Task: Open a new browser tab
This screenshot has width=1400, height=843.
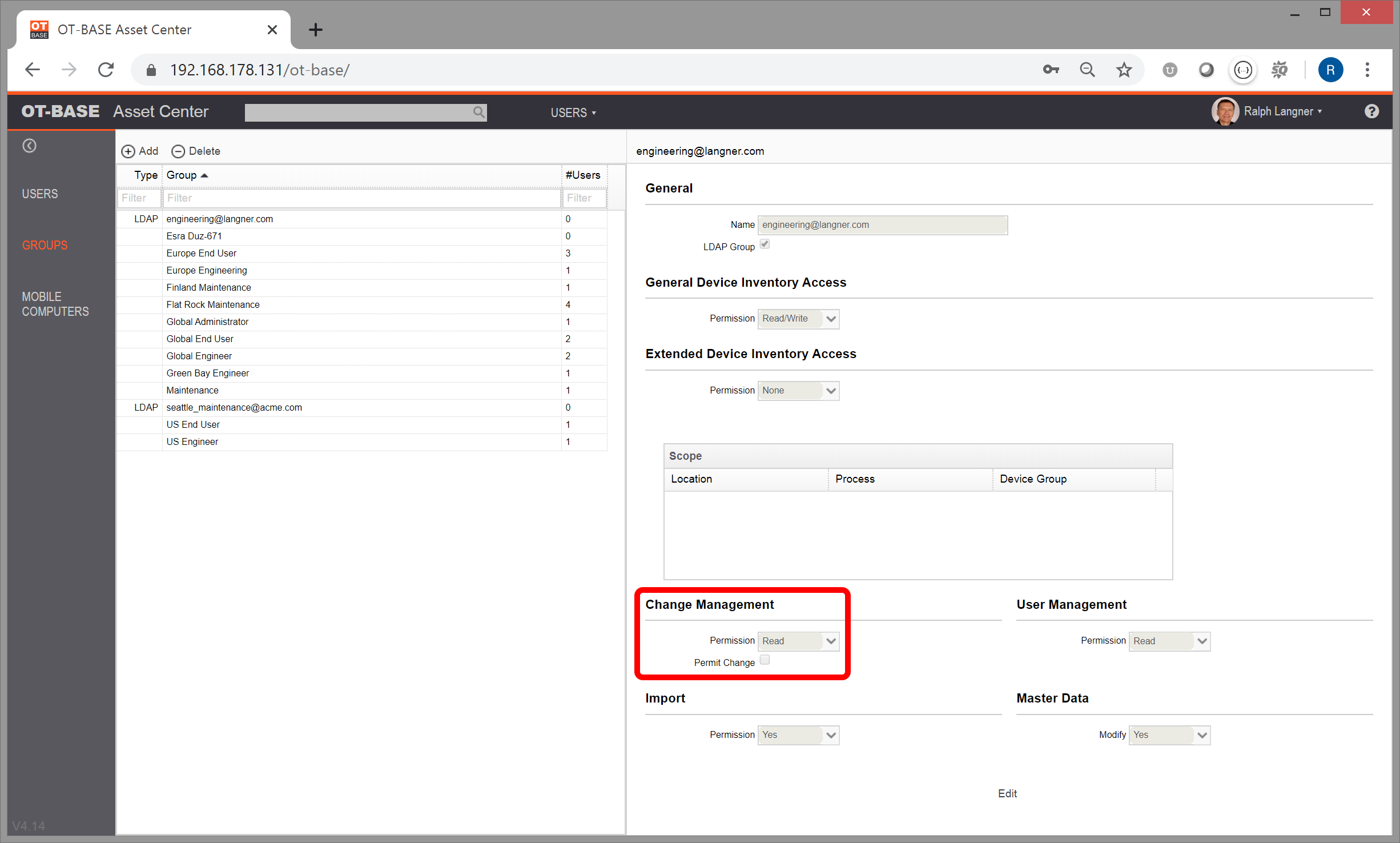Action: click(315, 30)
